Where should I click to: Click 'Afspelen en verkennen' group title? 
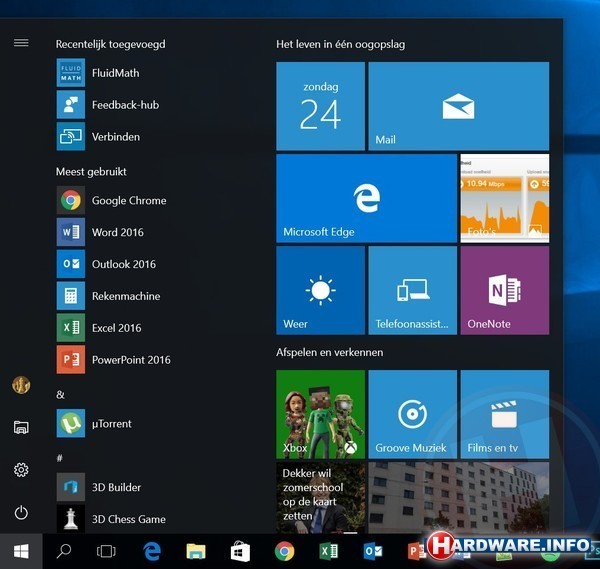coord(329,352)
